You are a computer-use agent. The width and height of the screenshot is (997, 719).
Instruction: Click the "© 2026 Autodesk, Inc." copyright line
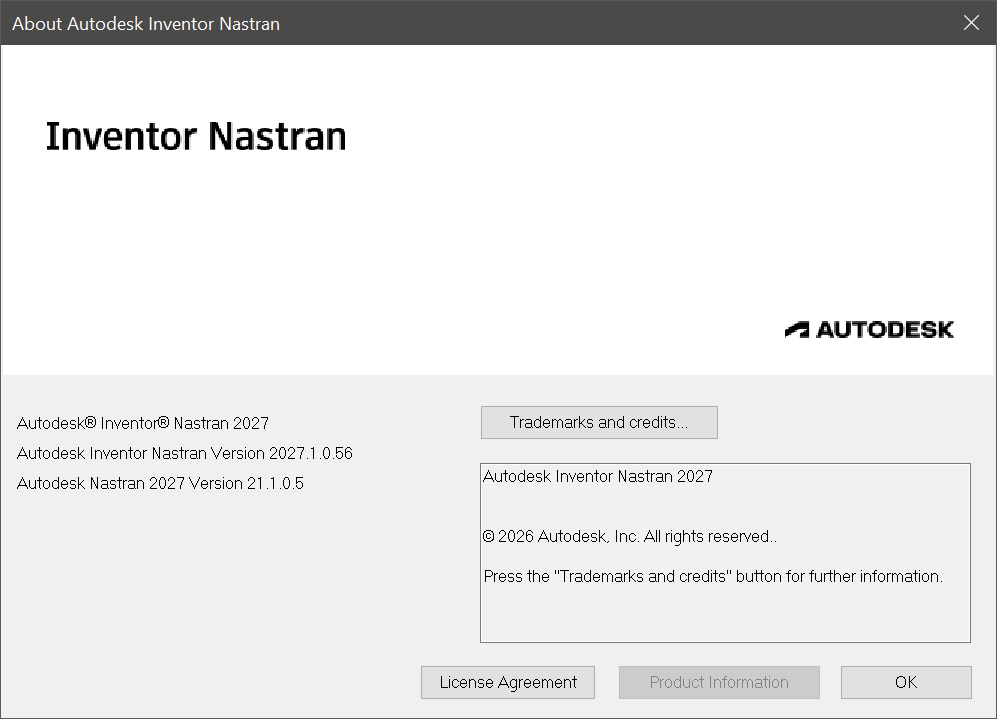(629, 537)
